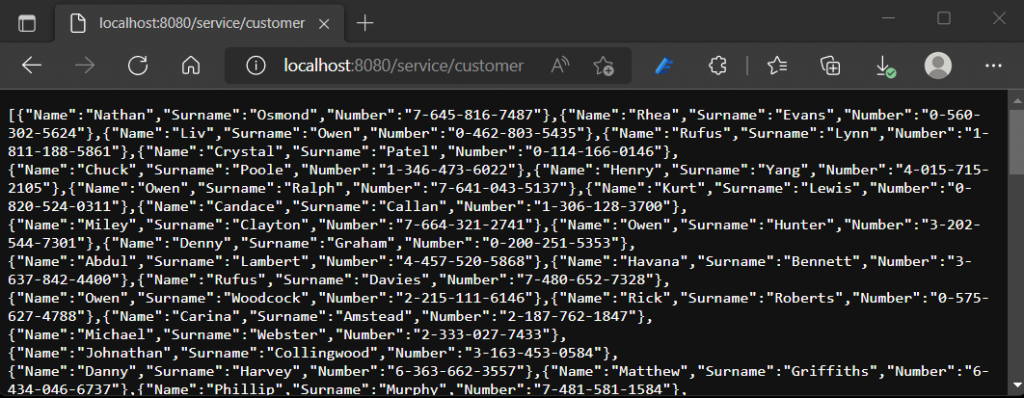
Task: Select the localhost:8080/service/customer tab
Action: click(x=189, y=24)
